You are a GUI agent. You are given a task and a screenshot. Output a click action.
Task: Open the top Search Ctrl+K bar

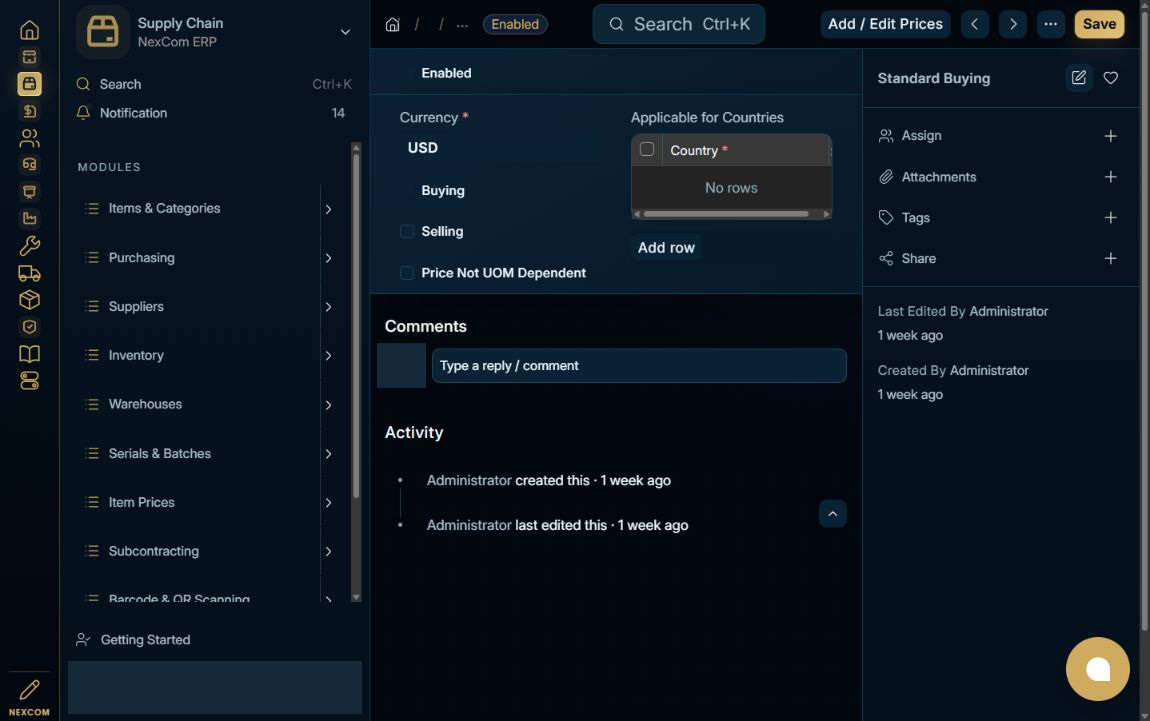(678, 24)
